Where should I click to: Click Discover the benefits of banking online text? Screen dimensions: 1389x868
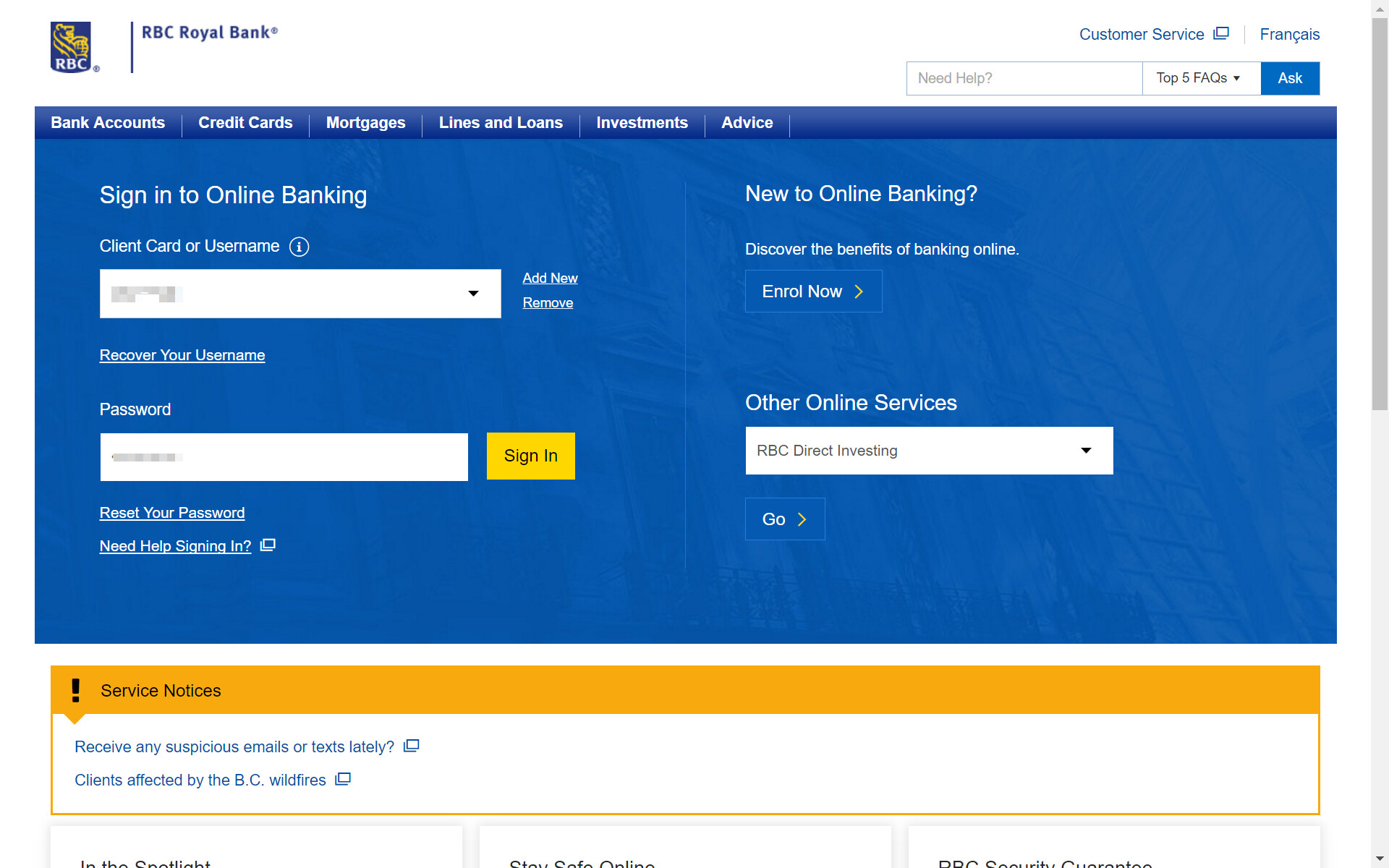pyautogui.click(x=882, y=250)
